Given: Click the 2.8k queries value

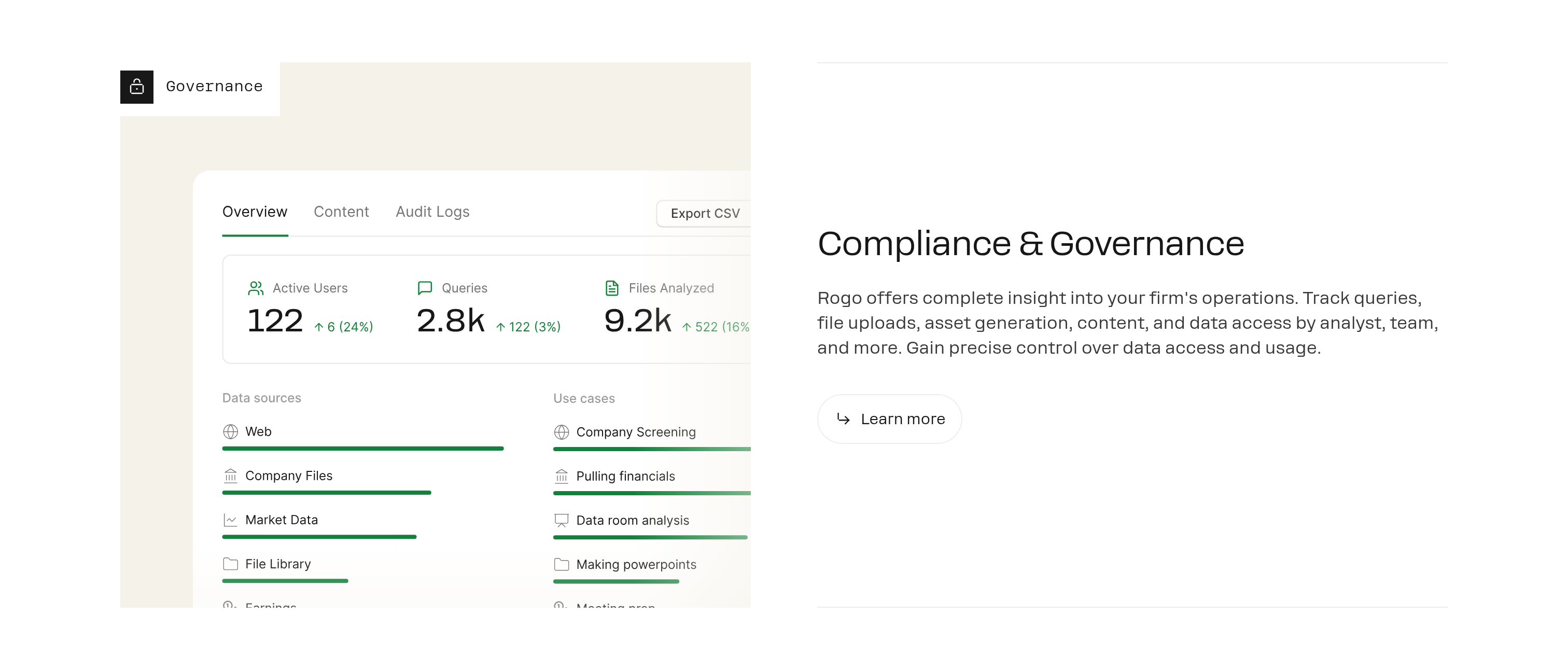Looking at the screenshot, I should [x=451, y=320].
